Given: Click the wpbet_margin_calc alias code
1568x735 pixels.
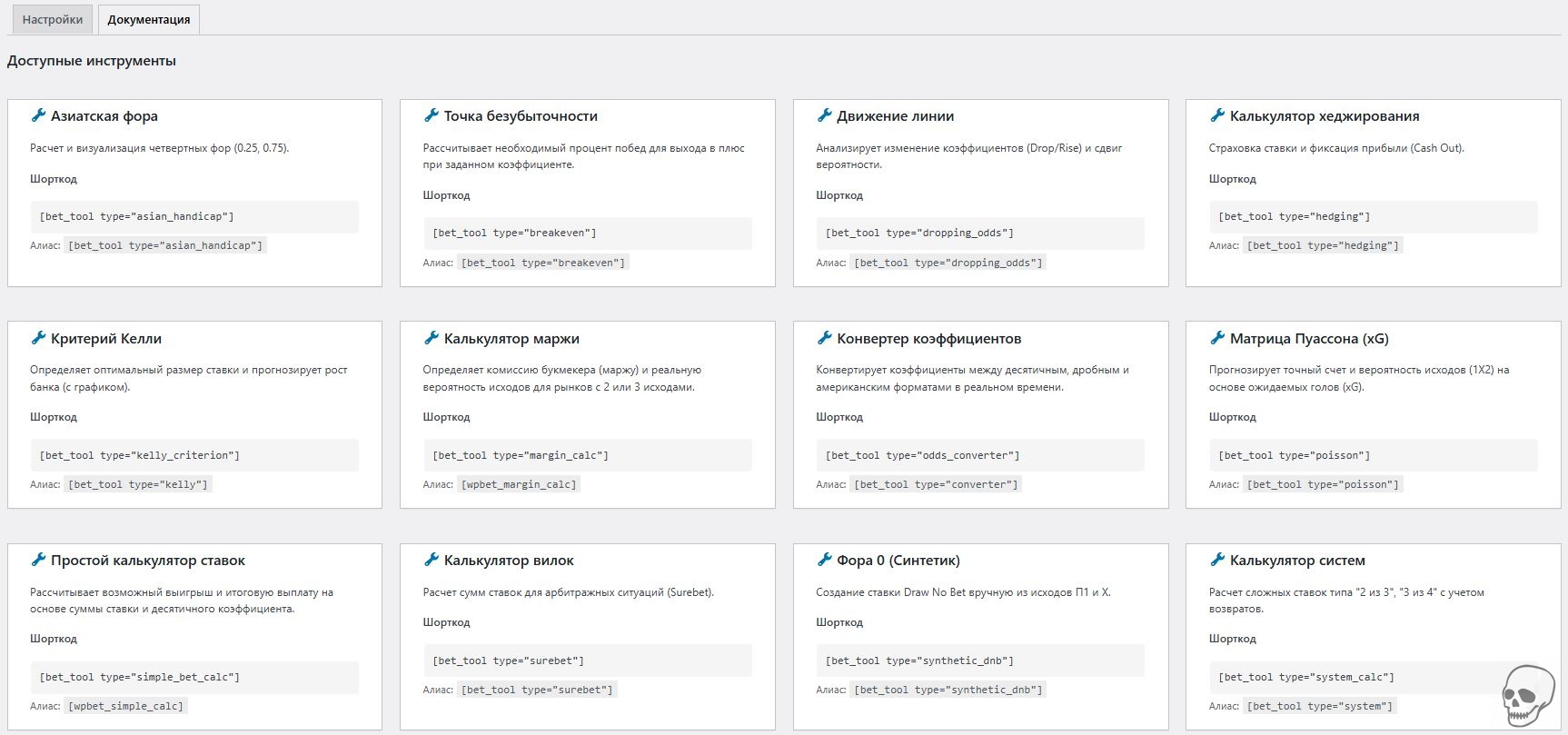Looking at the screenshot, I should click(519, 484).
